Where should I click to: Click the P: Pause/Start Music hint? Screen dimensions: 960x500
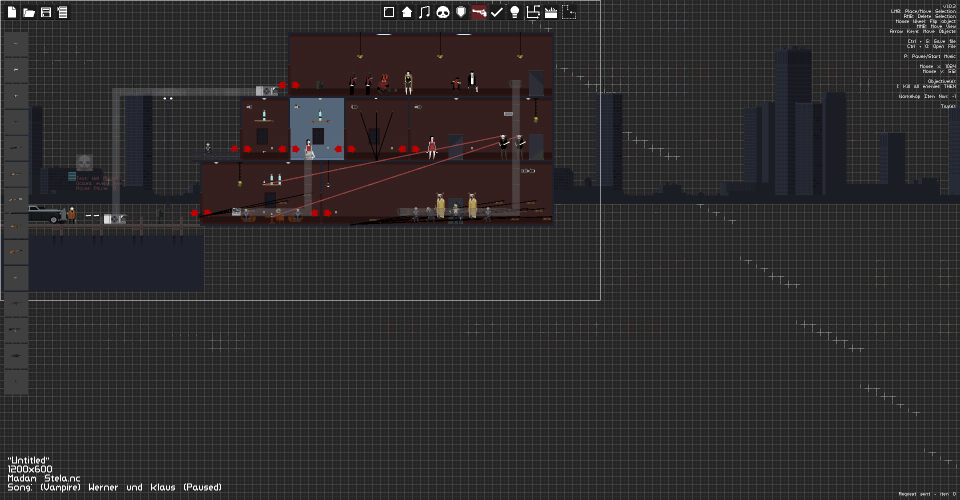[929, 56]
